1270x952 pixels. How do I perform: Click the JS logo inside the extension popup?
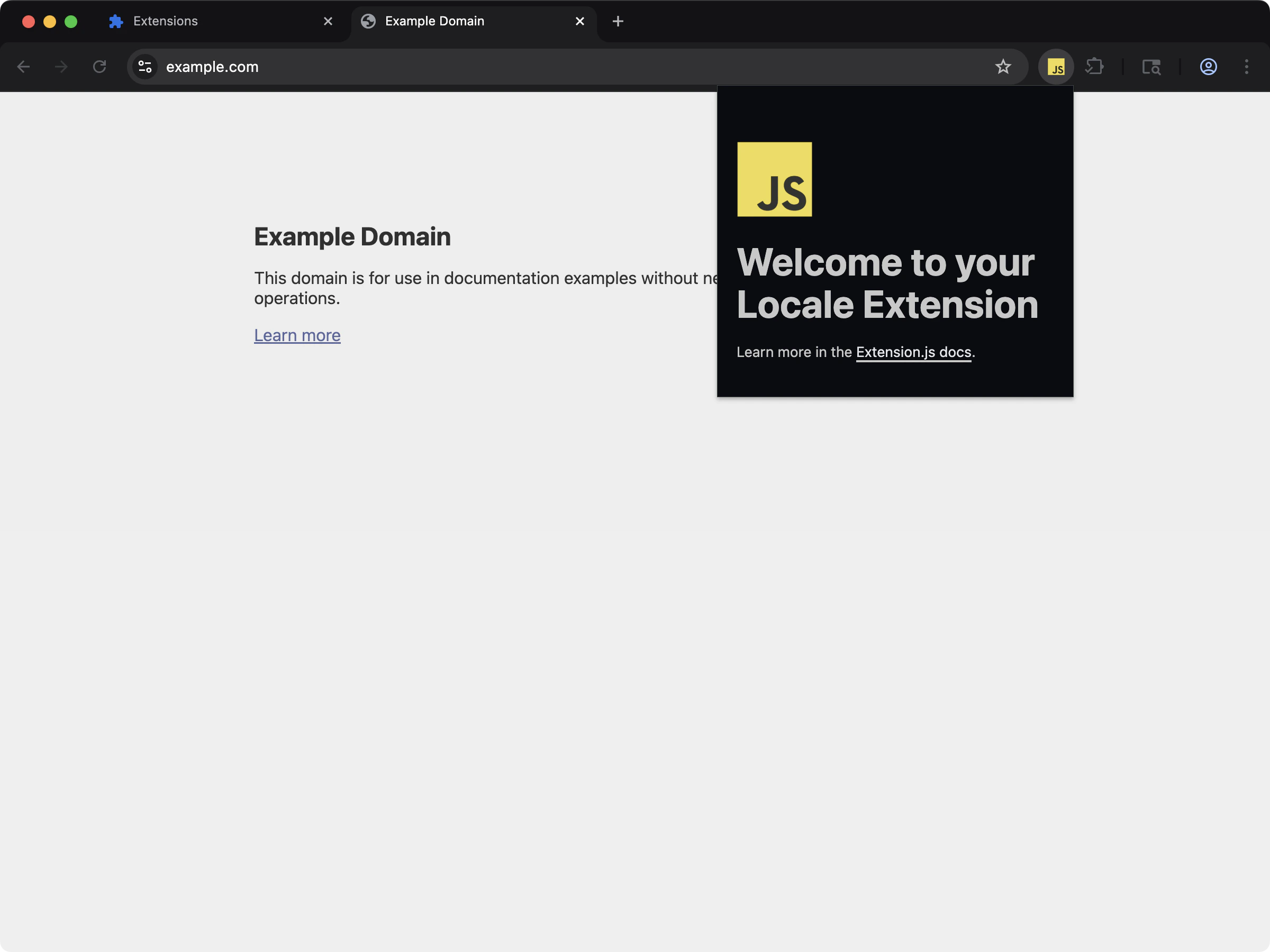click(775, 180)
